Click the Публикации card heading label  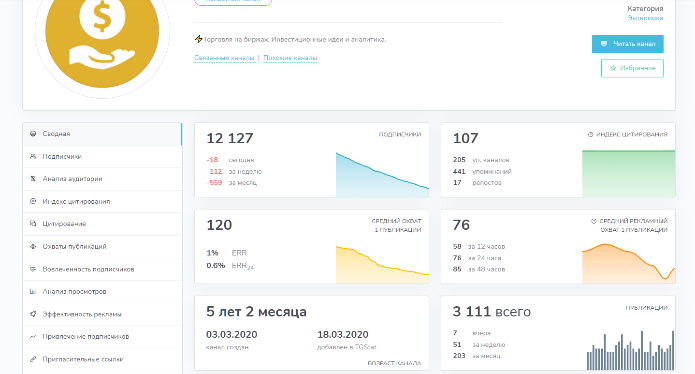click(x=646, y=308)
